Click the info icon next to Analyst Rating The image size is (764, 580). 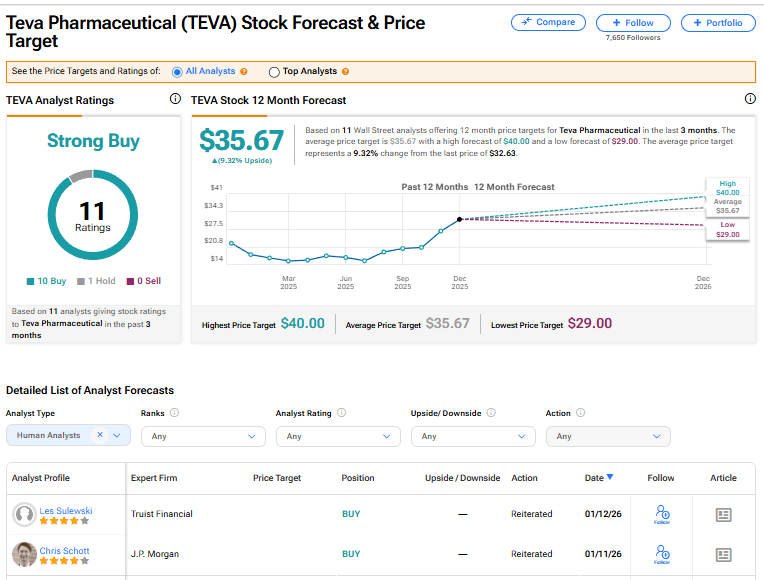click(341, 413)
